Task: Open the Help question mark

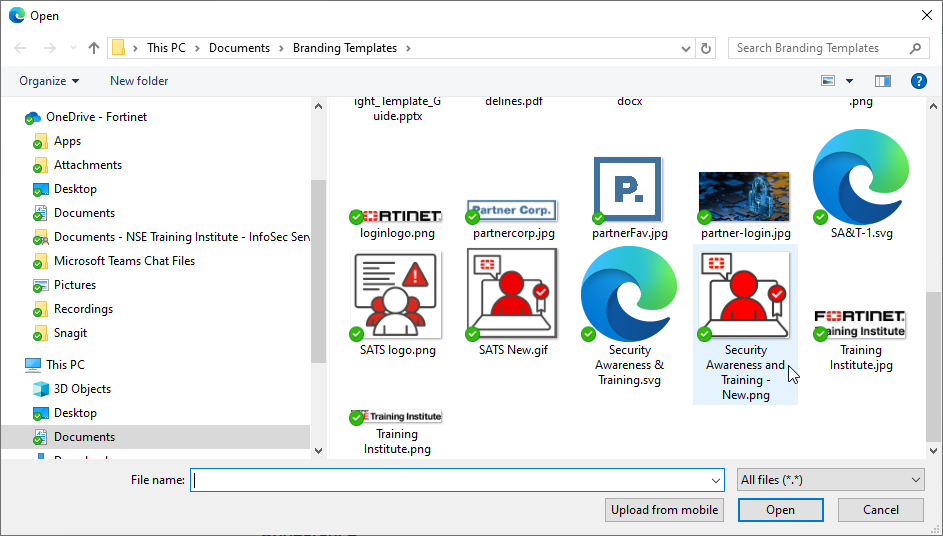Action: point(918,81)
